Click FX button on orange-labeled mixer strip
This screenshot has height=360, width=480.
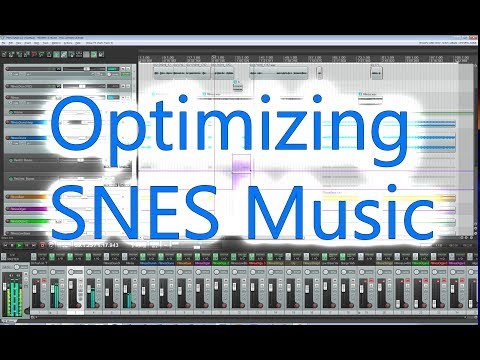179,257
